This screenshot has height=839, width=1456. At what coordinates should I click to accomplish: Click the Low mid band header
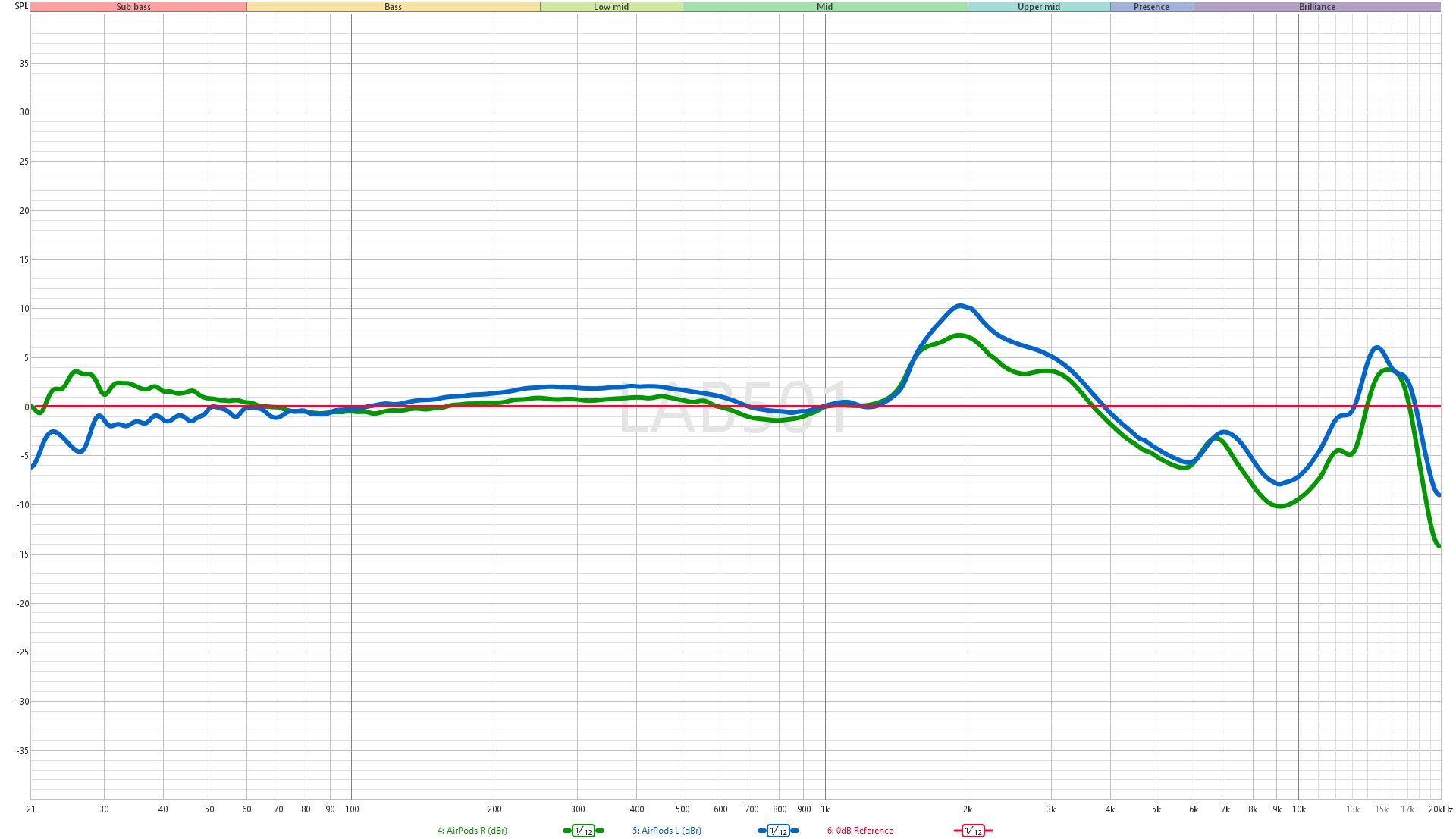click(610, 7)
